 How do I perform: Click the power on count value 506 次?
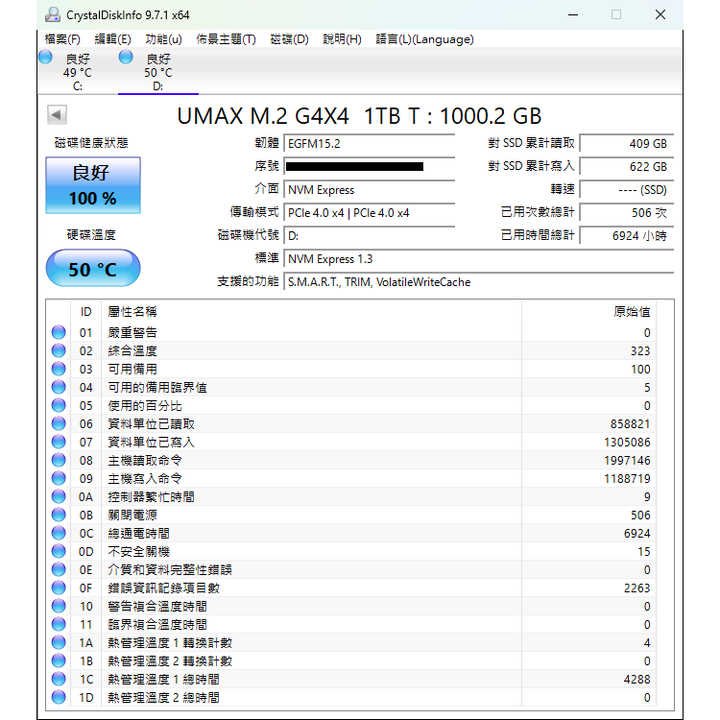point(627,213)
